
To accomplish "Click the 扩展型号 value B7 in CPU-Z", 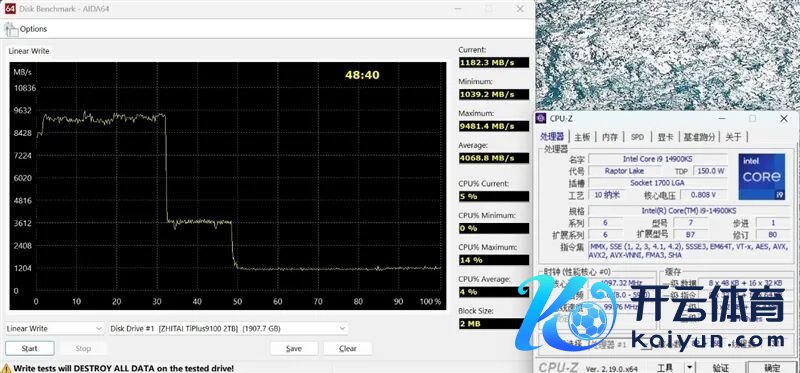I will [691, 234].
